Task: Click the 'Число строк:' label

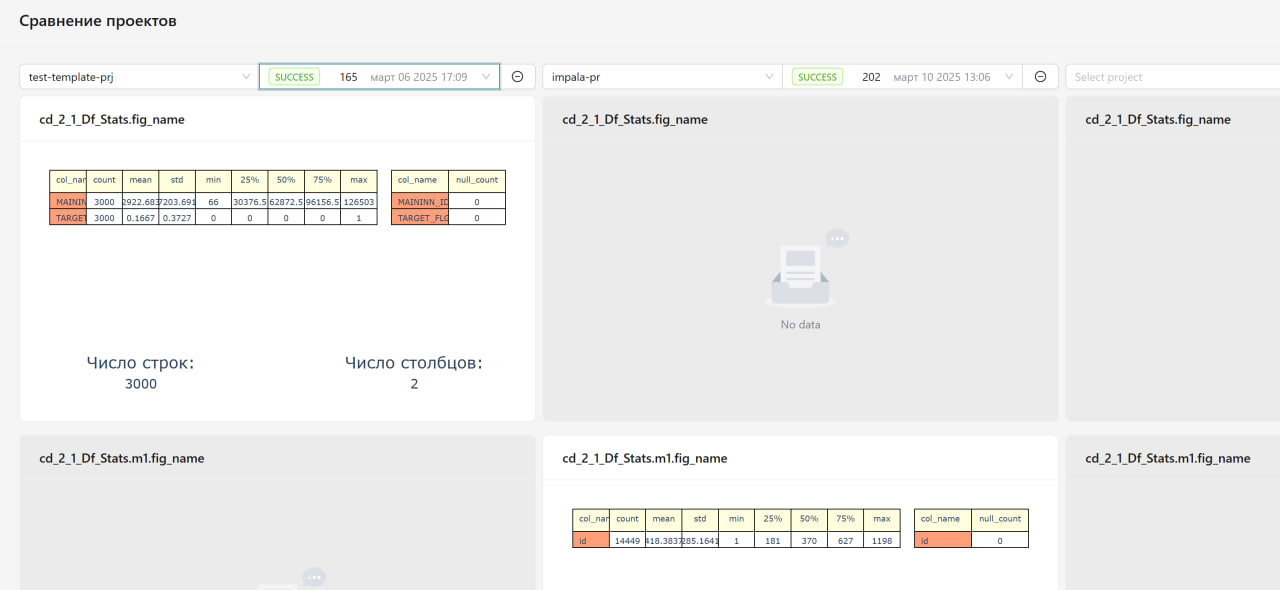Action: pos(140,363)
